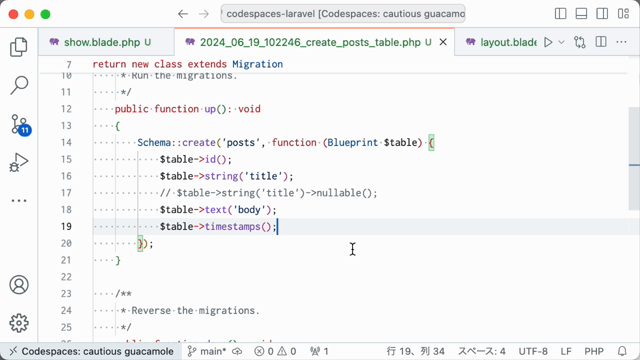Viewport: 640px width, 360px height.
Task: Select encoding via UTF-8 status item
Action: [x=533, y=351]
